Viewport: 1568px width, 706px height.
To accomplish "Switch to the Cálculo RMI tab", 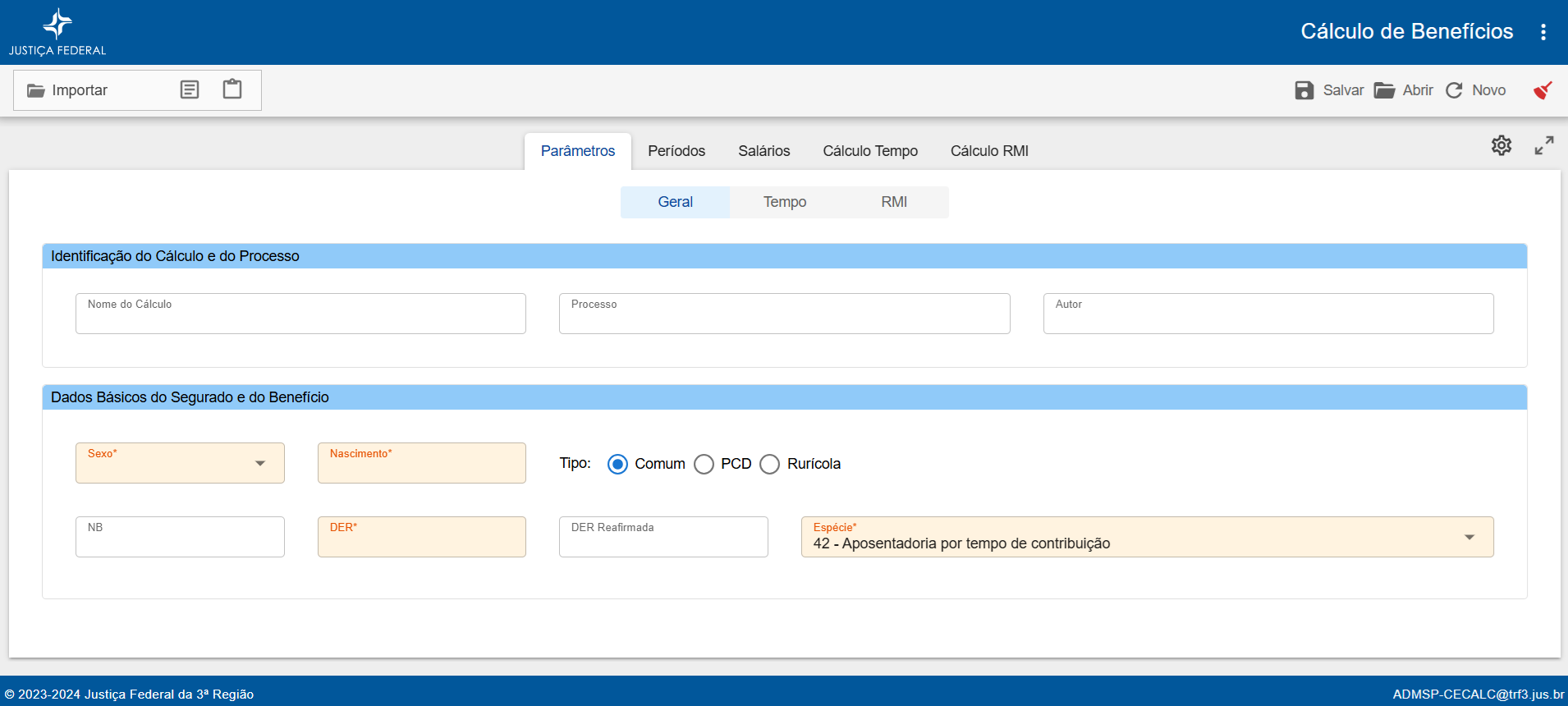I will (x=989, y=151).
